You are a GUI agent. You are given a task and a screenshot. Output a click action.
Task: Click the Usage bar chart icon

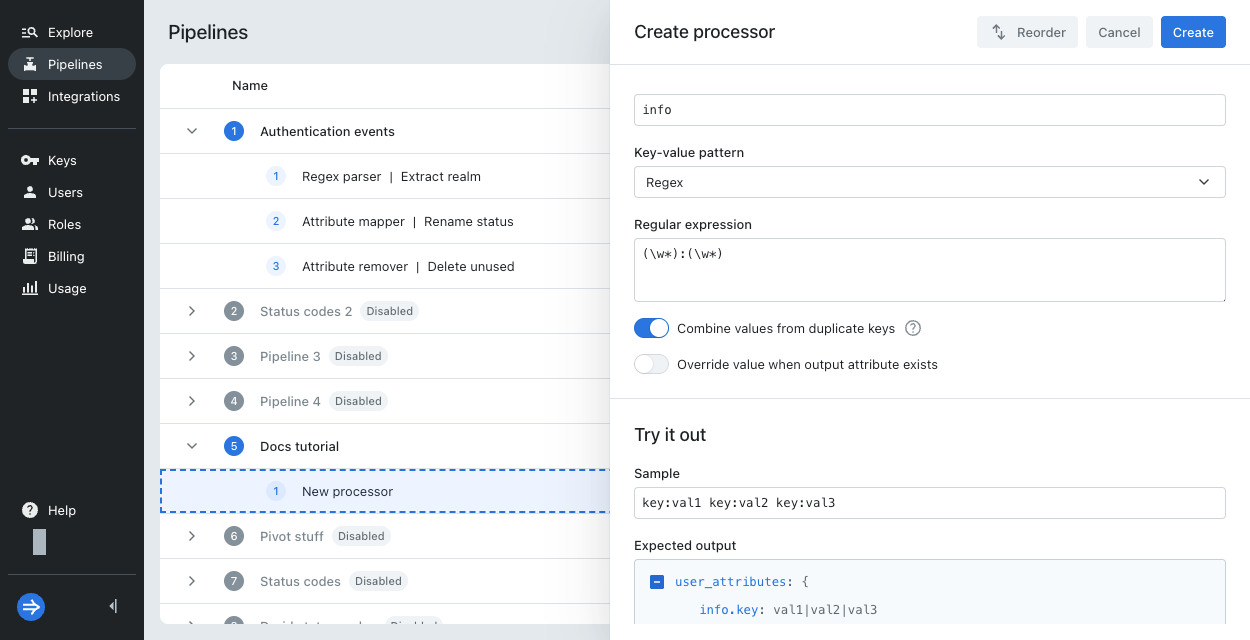(x=30, y=289)
